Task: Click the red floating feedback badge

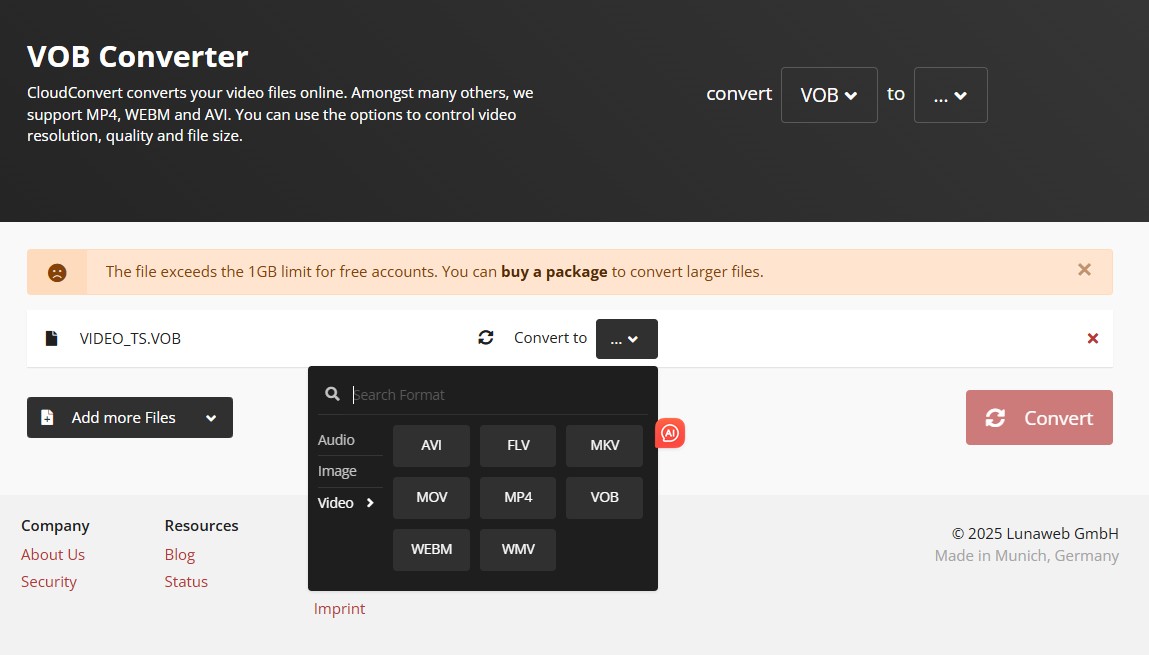Action: (x=670, y=433)
